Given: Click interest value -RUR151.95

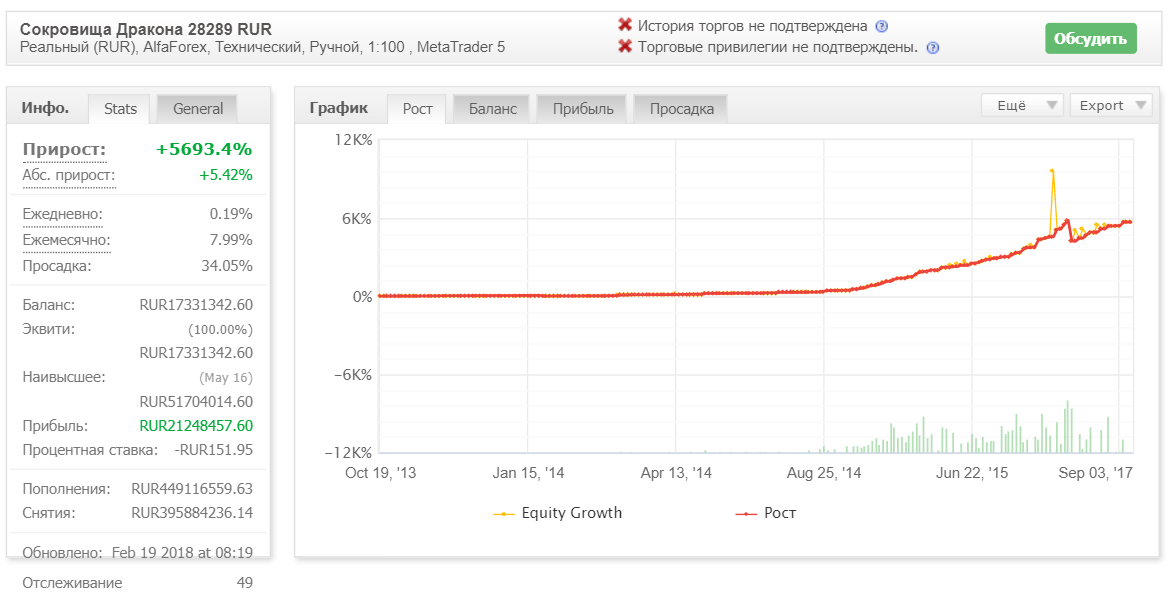Looking at the screenshot, I should point(213,451).
